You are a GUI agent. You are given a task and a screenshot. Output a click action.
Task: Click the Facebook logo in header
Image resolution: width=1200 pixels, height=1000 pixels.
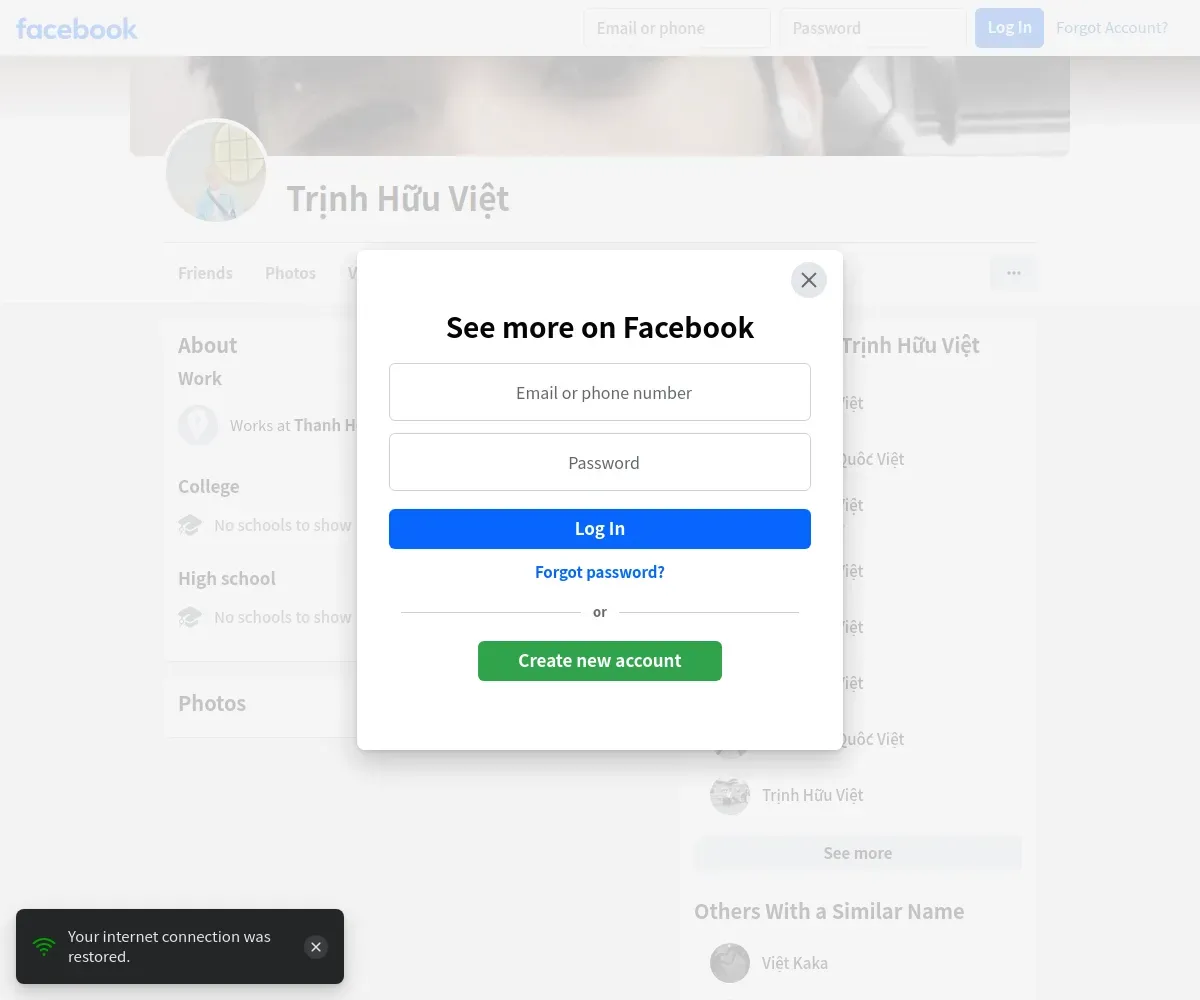click(77, 28)
